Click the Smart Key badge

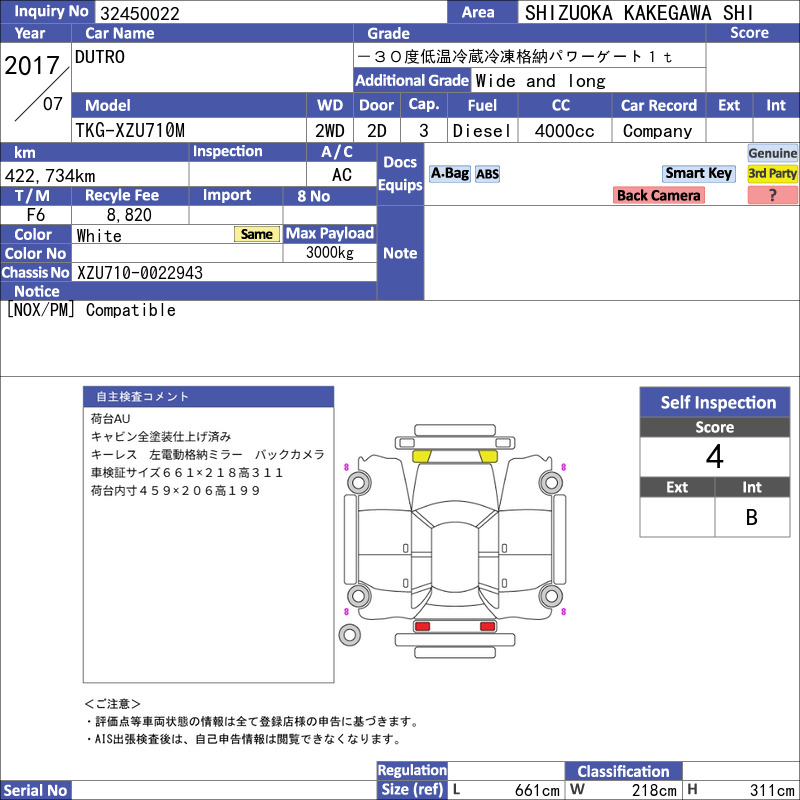coord(698,173)
